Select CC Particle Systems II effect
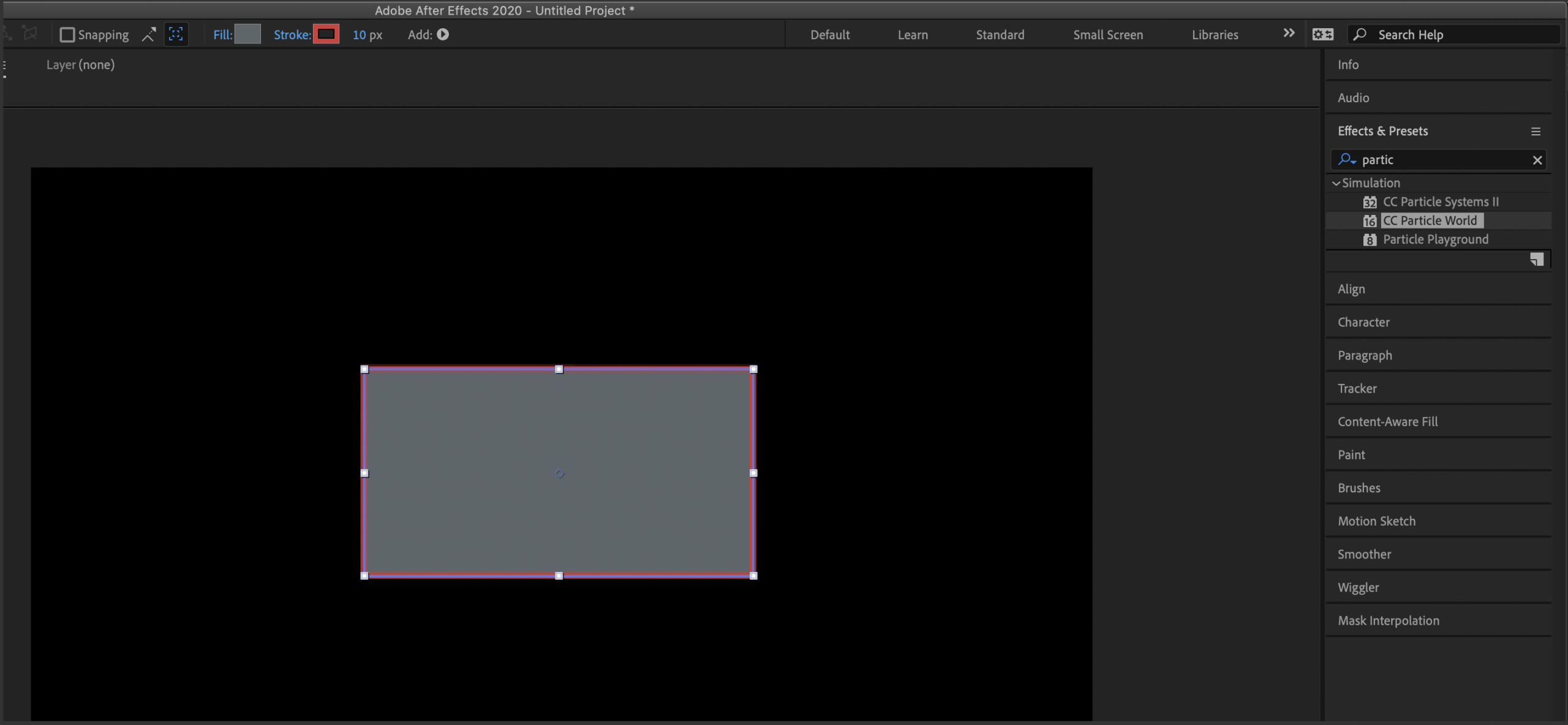The width and height of the screenshot is (1568, 725). [1441, 202]
